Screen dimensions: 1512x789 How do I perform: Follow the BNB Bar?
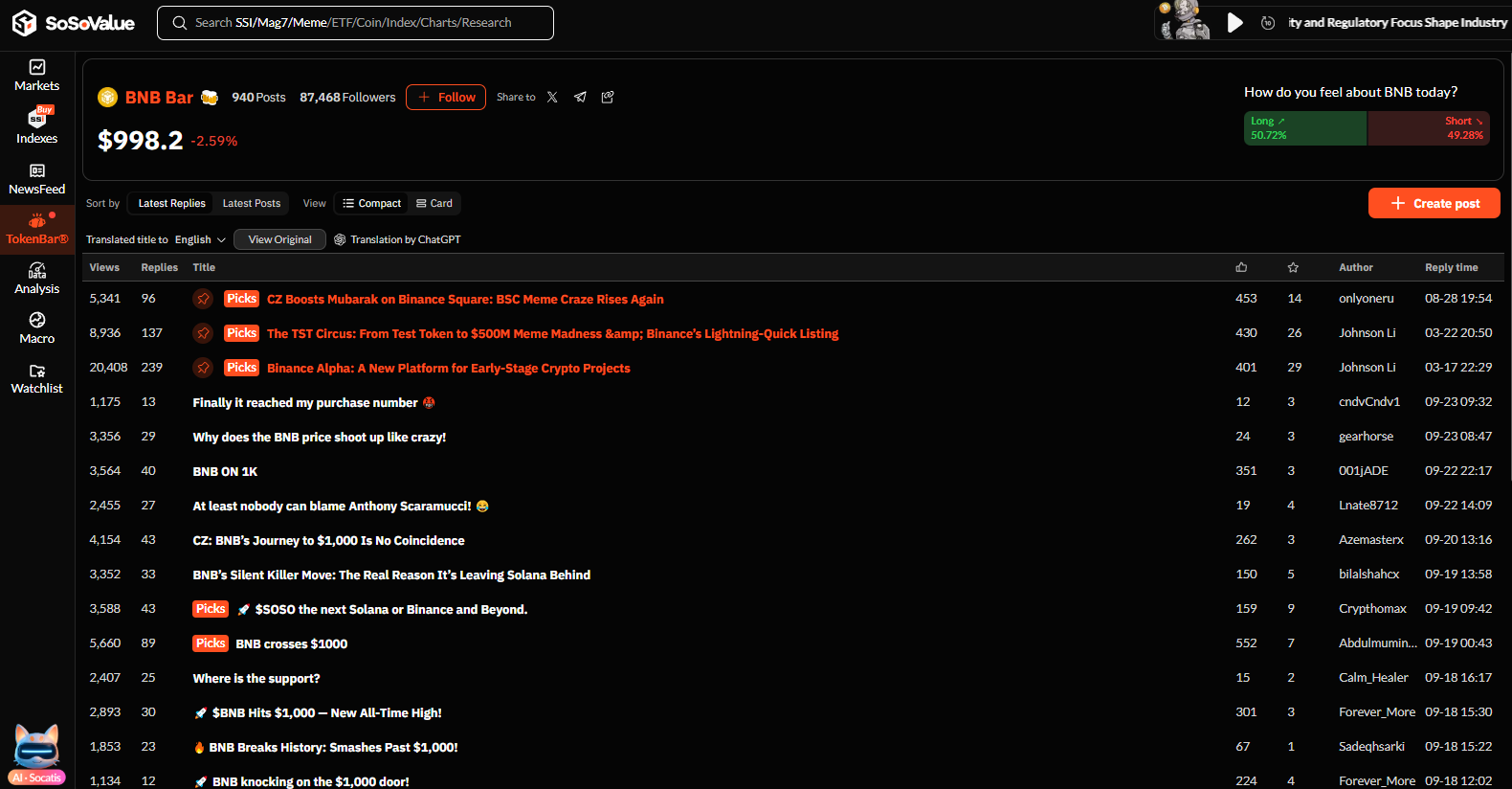point(446,98)
